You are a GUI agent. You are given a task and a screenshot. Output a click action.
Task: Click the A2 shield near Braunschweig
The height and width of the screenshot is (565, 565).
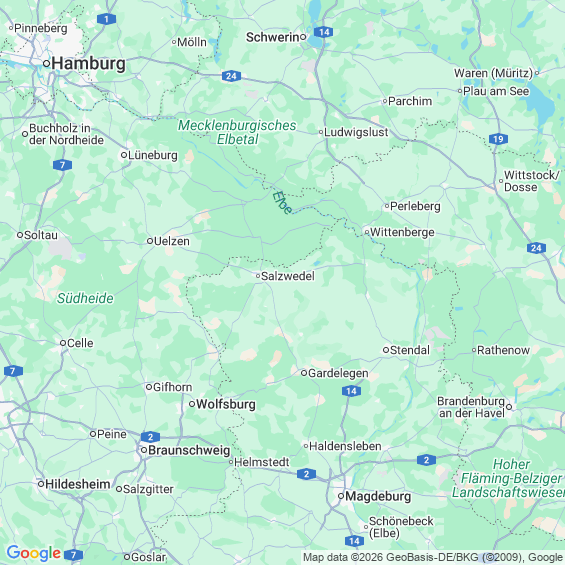pos(150,437)
